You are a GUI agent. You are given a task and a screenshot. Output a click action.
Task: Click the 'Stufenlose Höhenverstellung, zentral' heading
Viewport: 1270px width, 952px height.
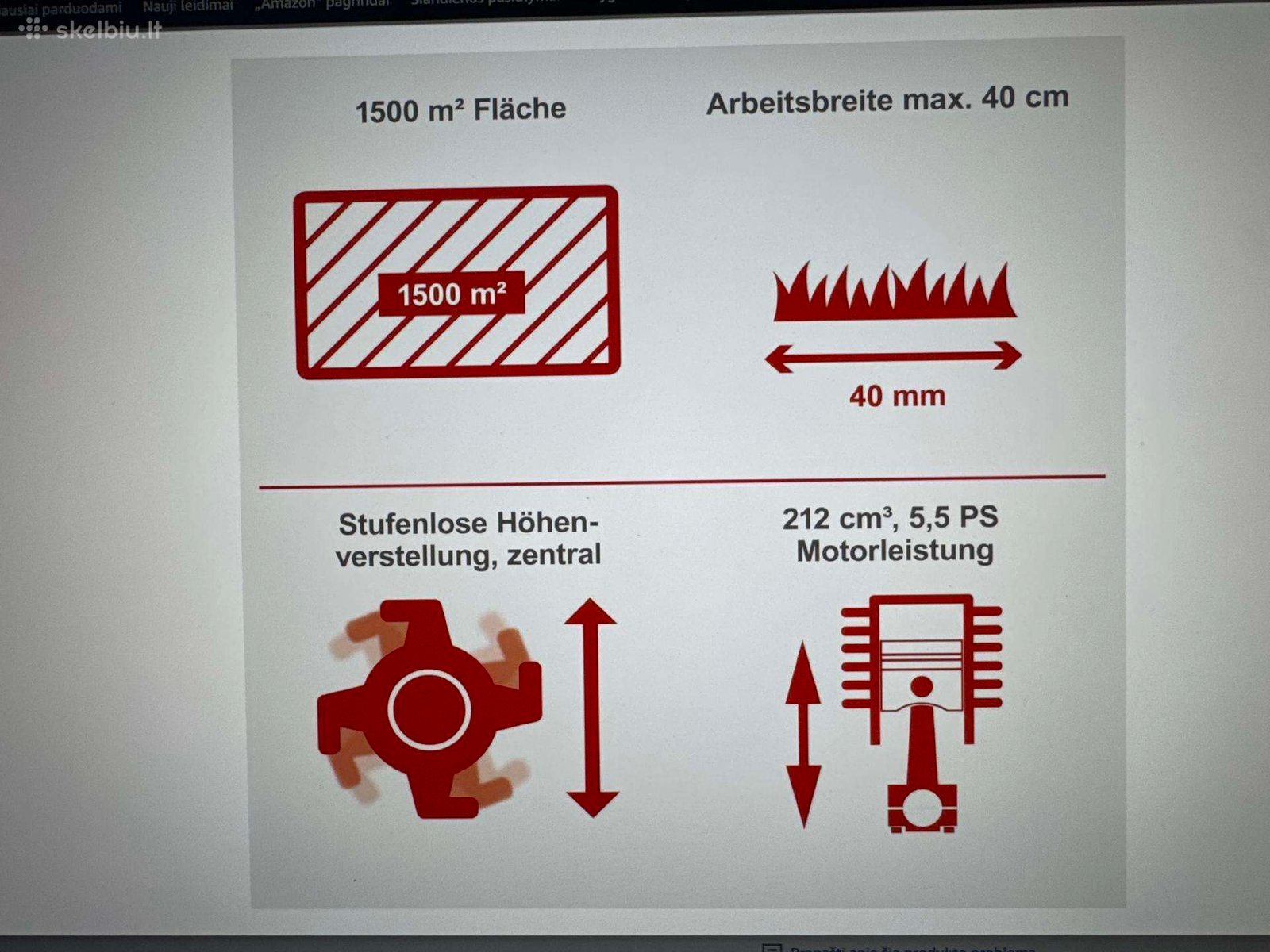coord(468,539)
